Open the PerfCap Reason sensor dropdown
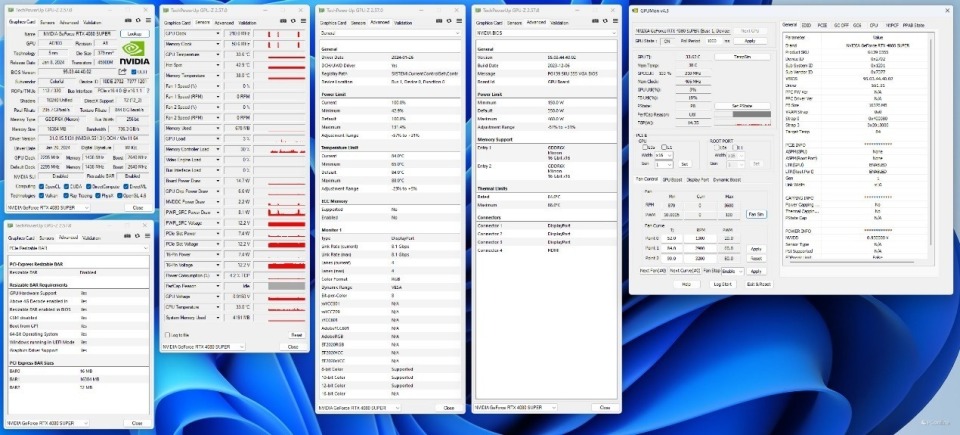960x435 pixels. point(217,286)
